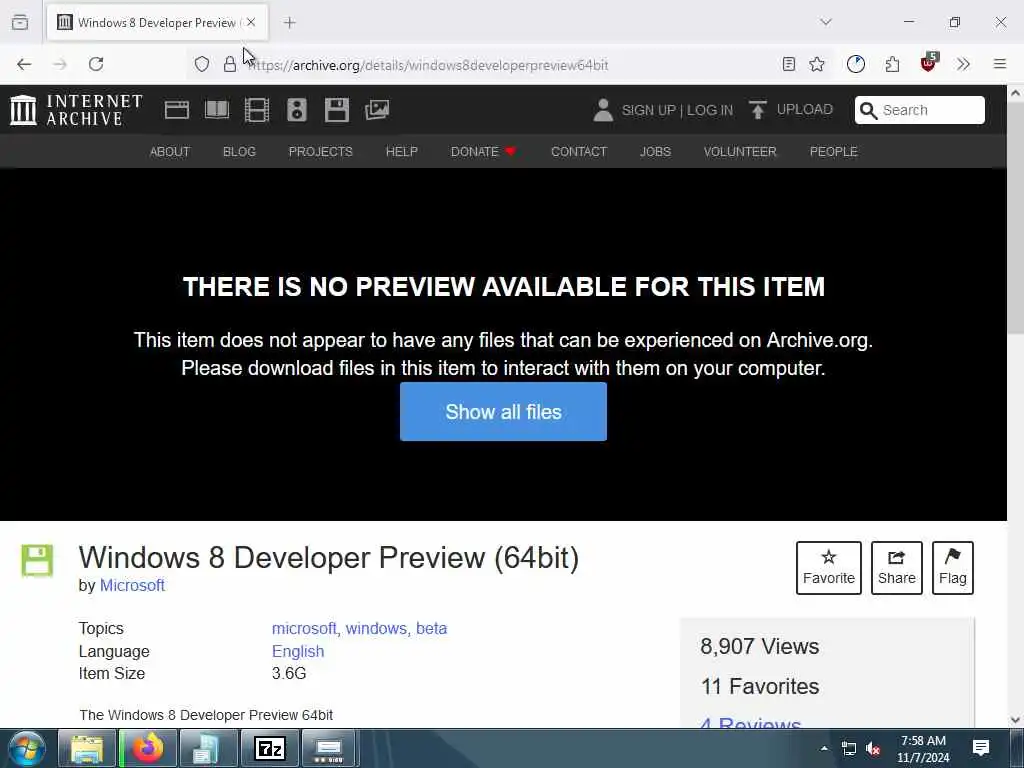Click the windows topic link
Screen dimensions: 1024x768
click(x=377, y=628)
